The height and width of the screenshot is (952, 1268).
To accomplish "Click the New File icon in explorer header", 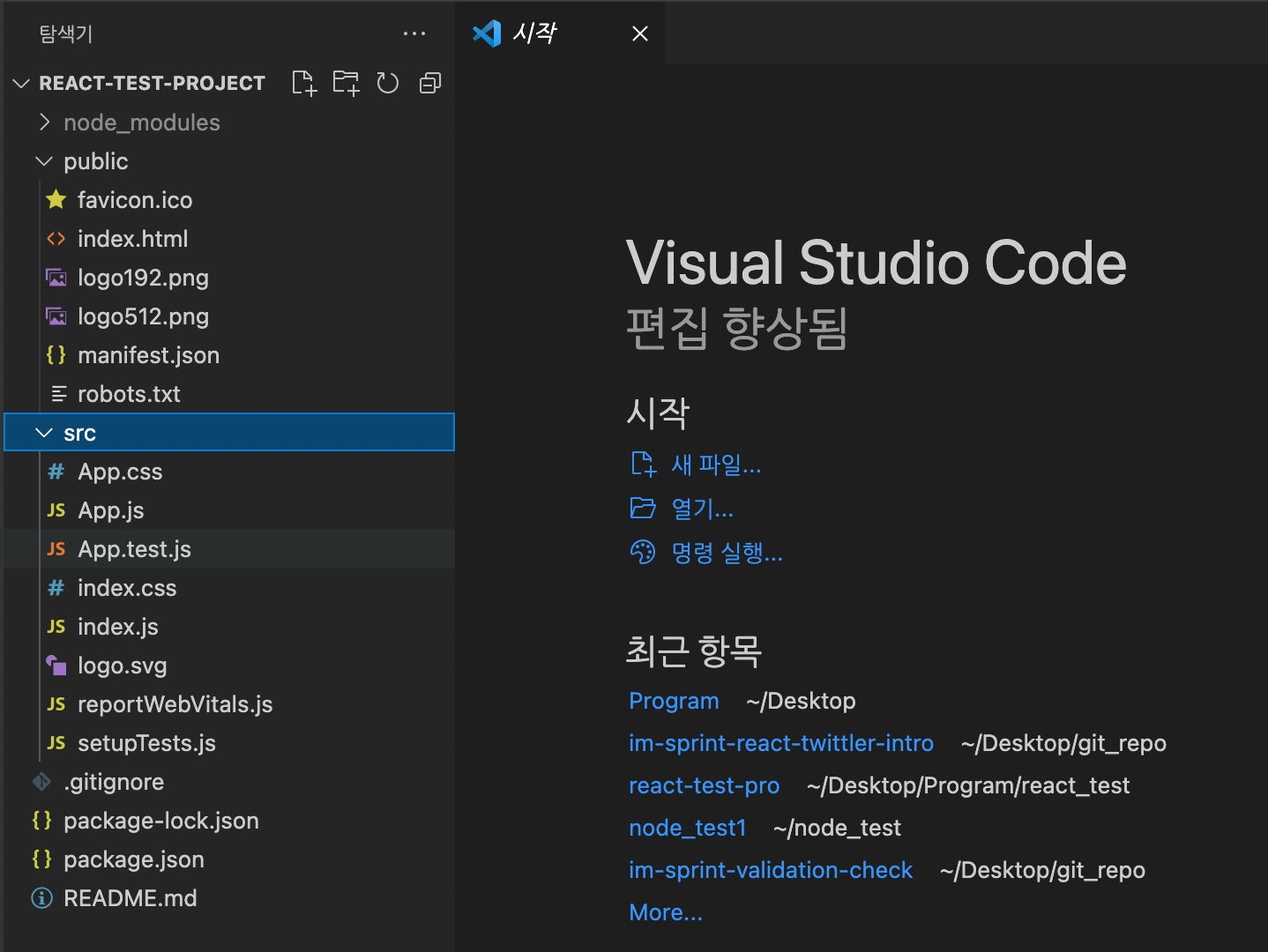I will [x=304, y=83].
